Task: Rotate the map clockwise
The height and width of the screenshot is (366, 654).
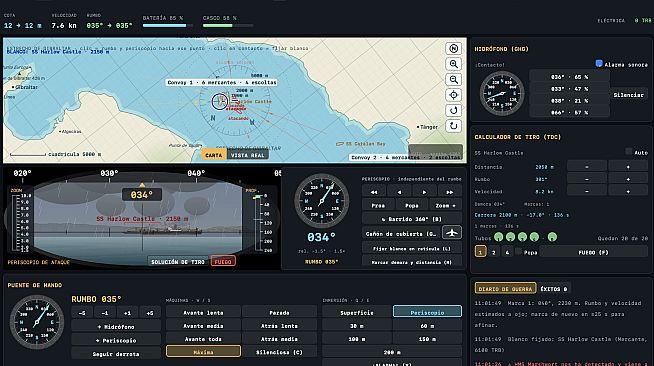Action: click(x=453, y=126)
